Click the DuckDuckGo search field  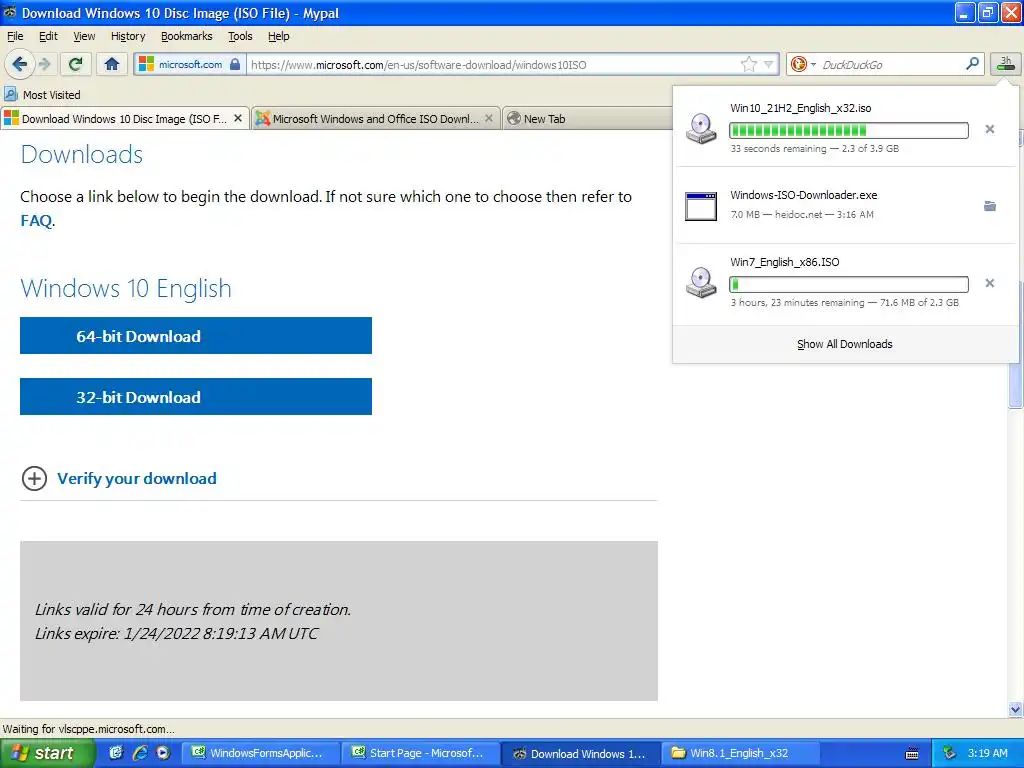(891, 64)
